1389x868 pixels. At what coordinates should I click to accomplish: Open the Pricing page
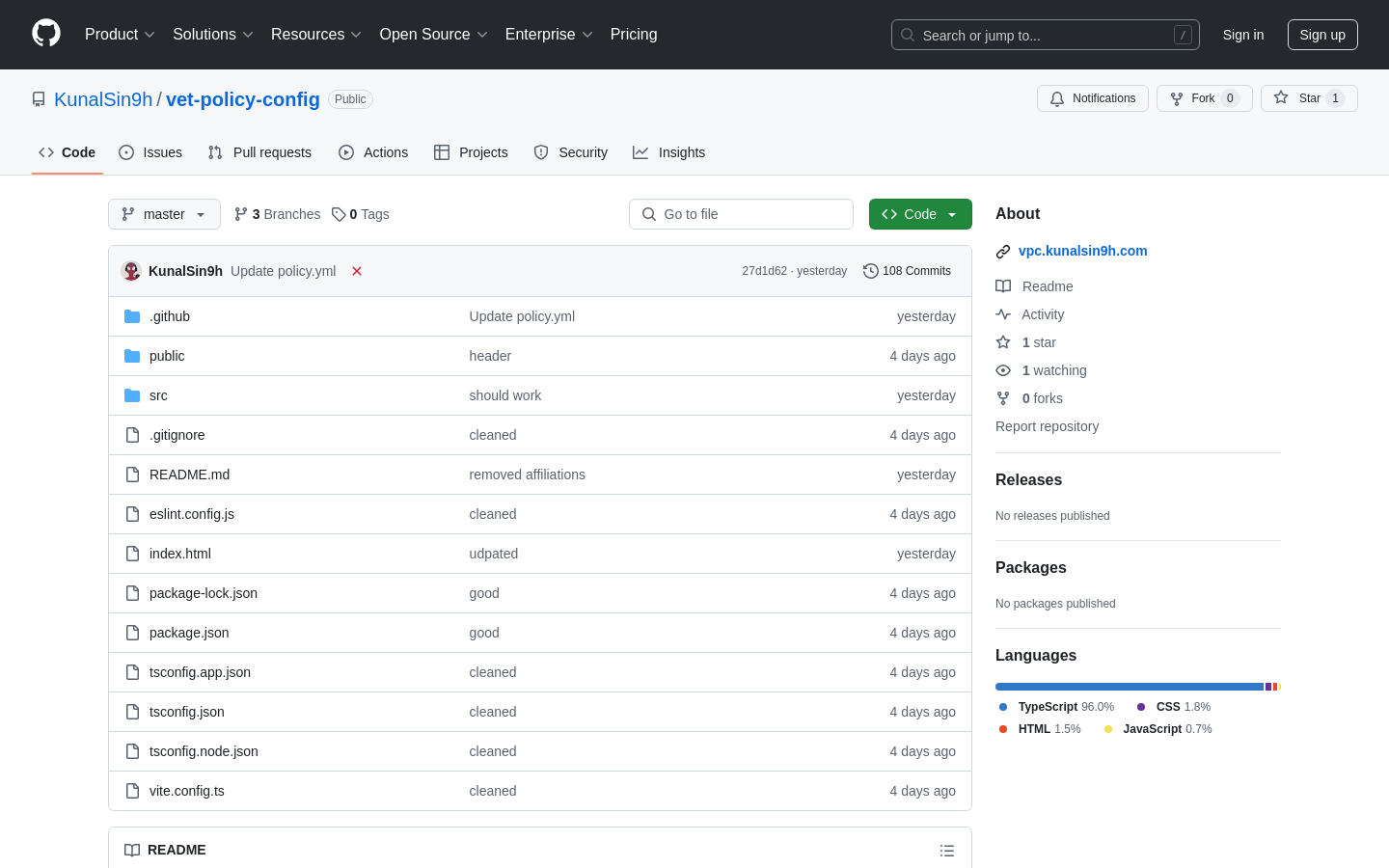pyautogui.click(x=634, y=35)
